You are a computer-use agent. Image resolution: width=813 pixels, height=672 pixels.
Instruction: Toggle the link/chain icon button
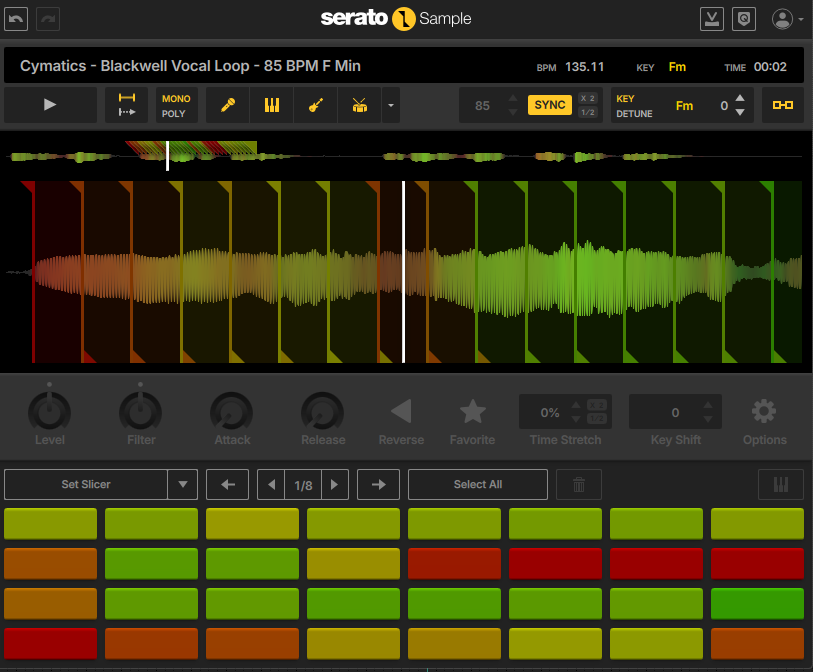tap(782, 105)
